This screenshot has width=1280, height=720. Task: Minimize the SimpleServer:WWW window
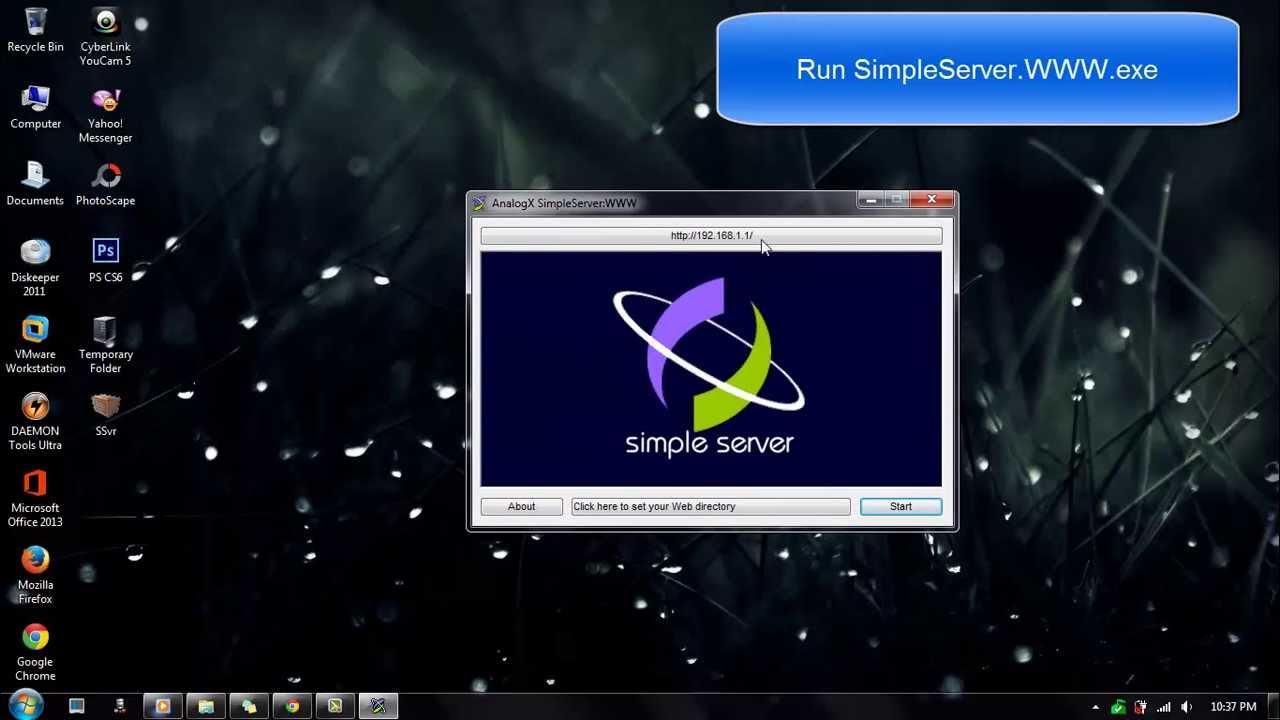871,200
